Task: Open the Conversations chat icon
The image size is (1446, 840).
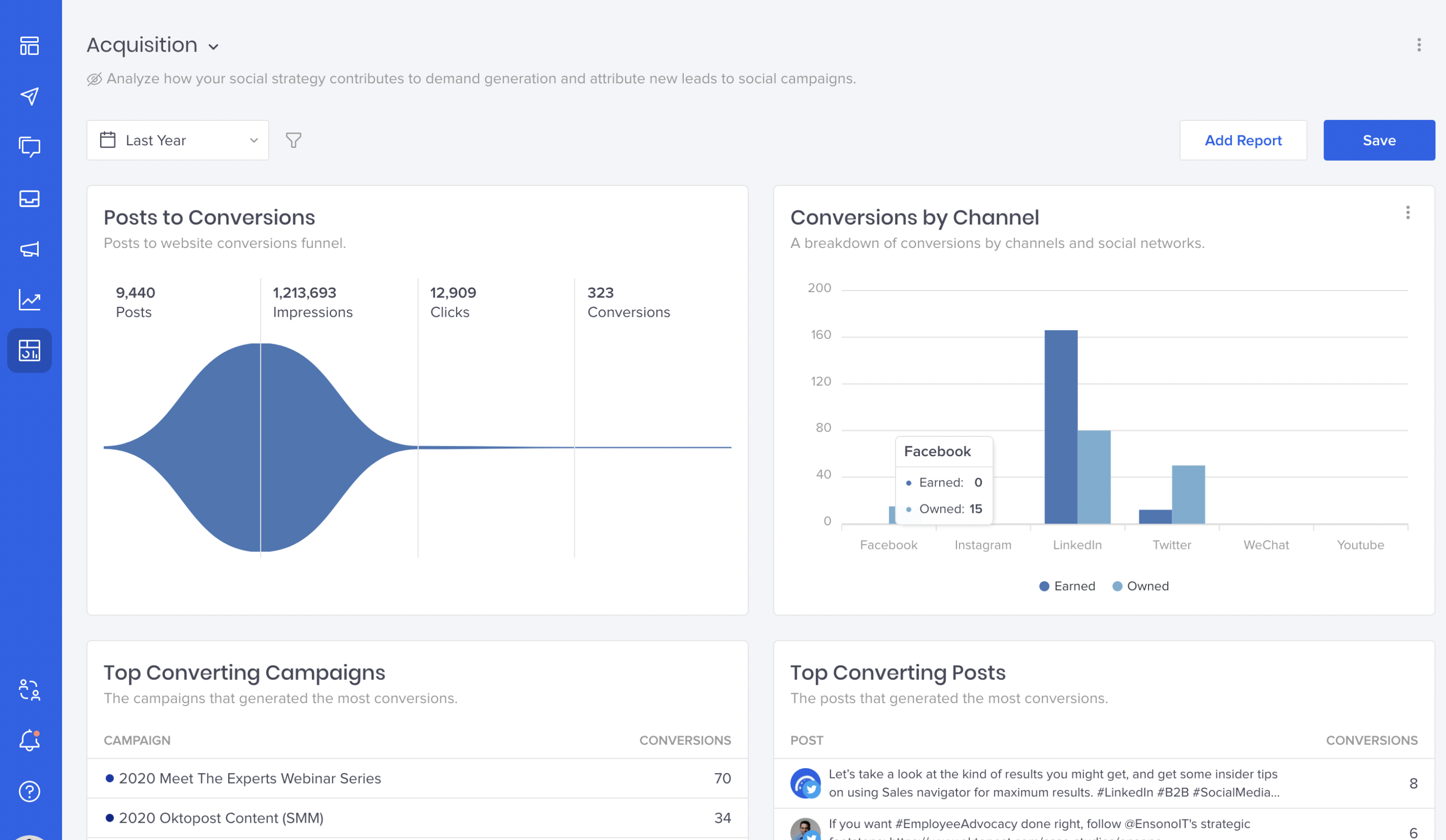Action: click(x=29, y=147)
